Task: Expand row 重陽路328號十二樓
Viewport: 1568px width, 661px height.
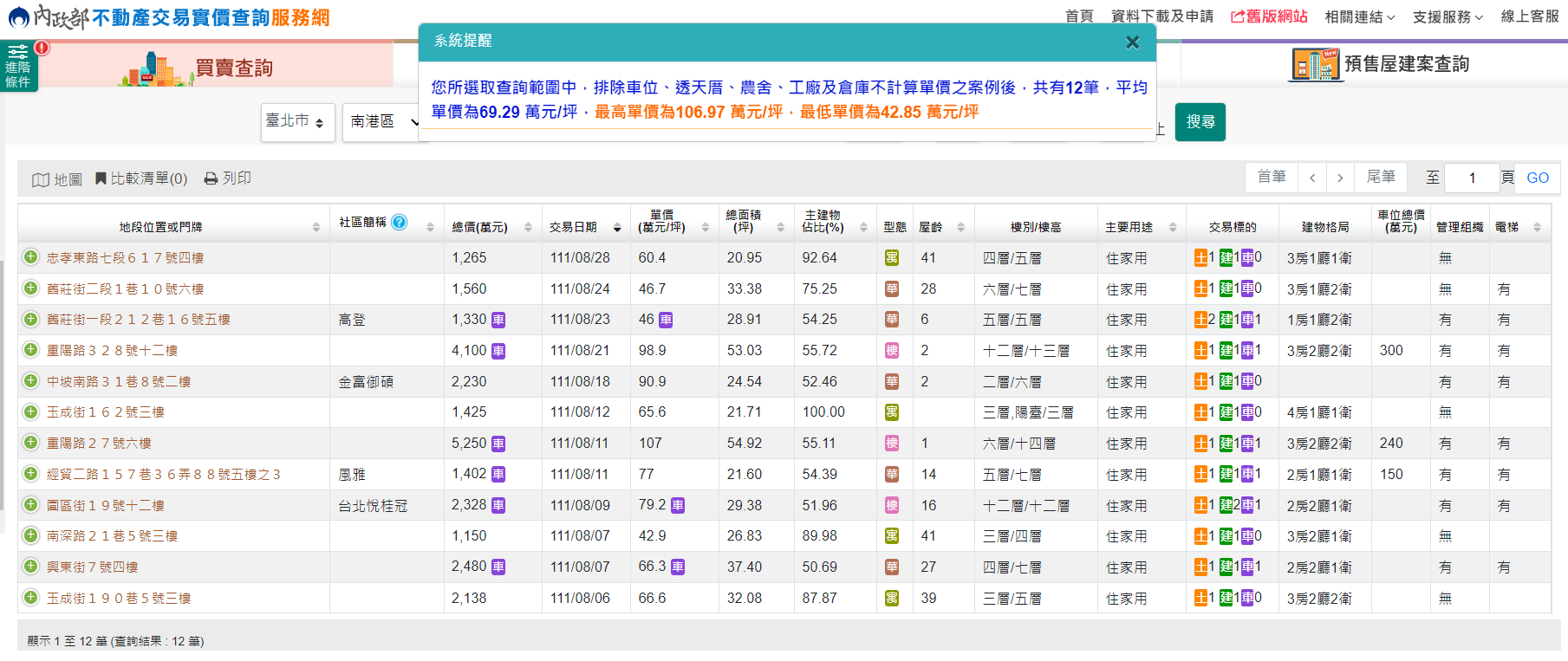Action: [x=31, y=350]
